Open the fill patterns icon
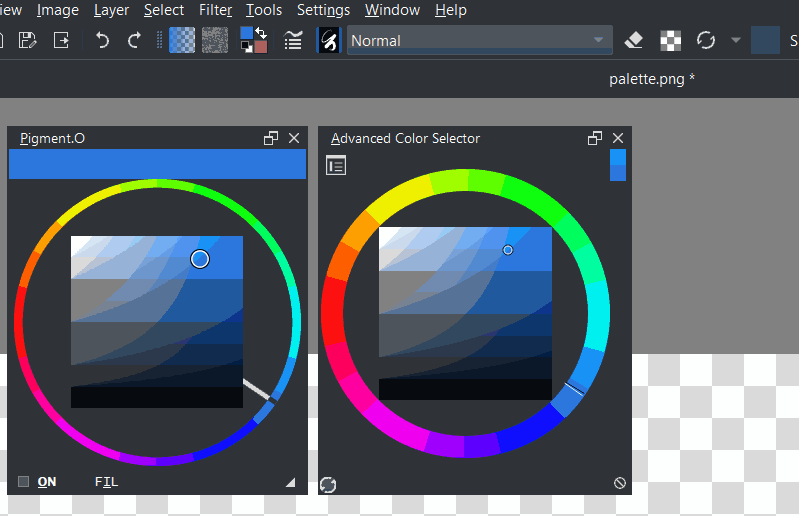Viewport: 799px width, 516px height. (215, 40)
